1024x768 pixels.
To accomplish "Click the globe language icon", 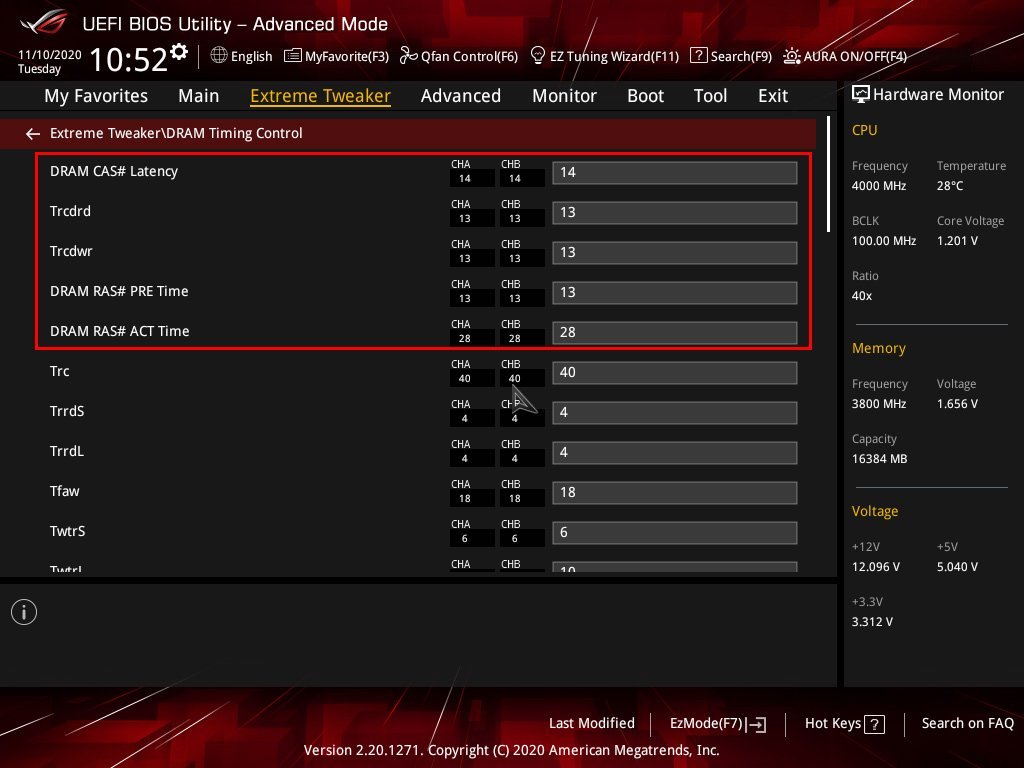I will click(x=219, y=56).
